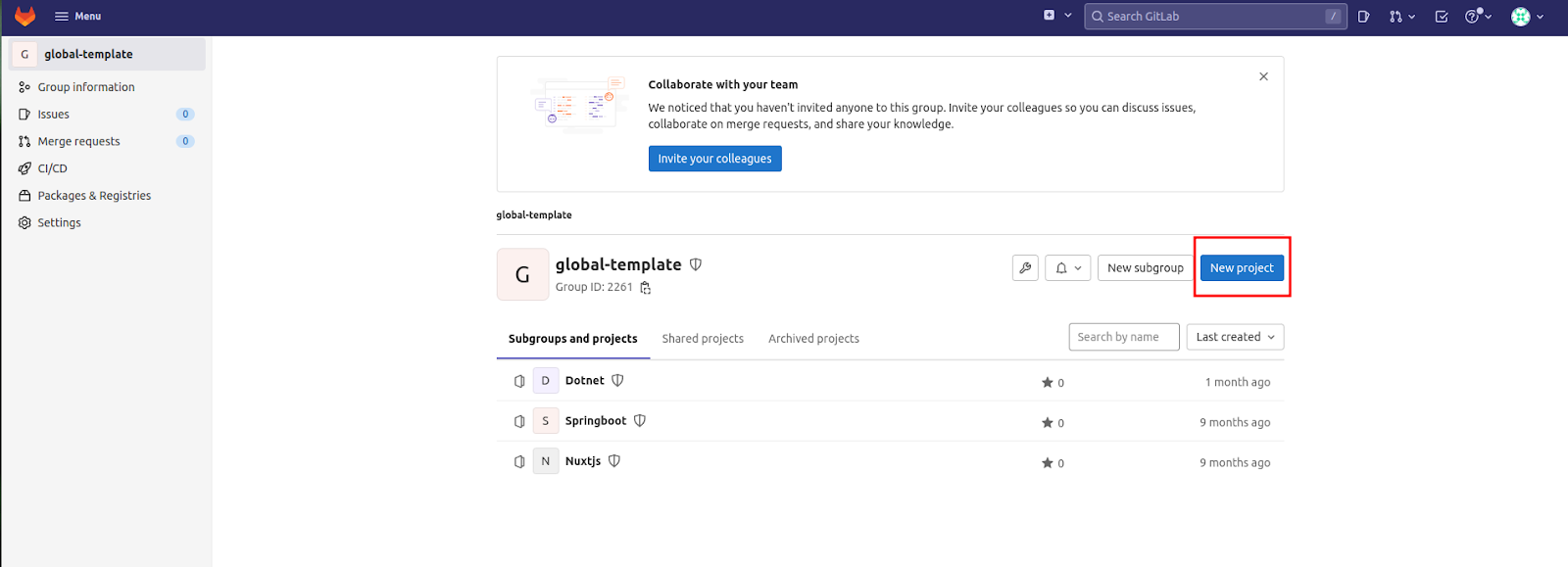Switch to the Shared projects tab
Screen dimensions: 1568x567
[x=703, y=339]
